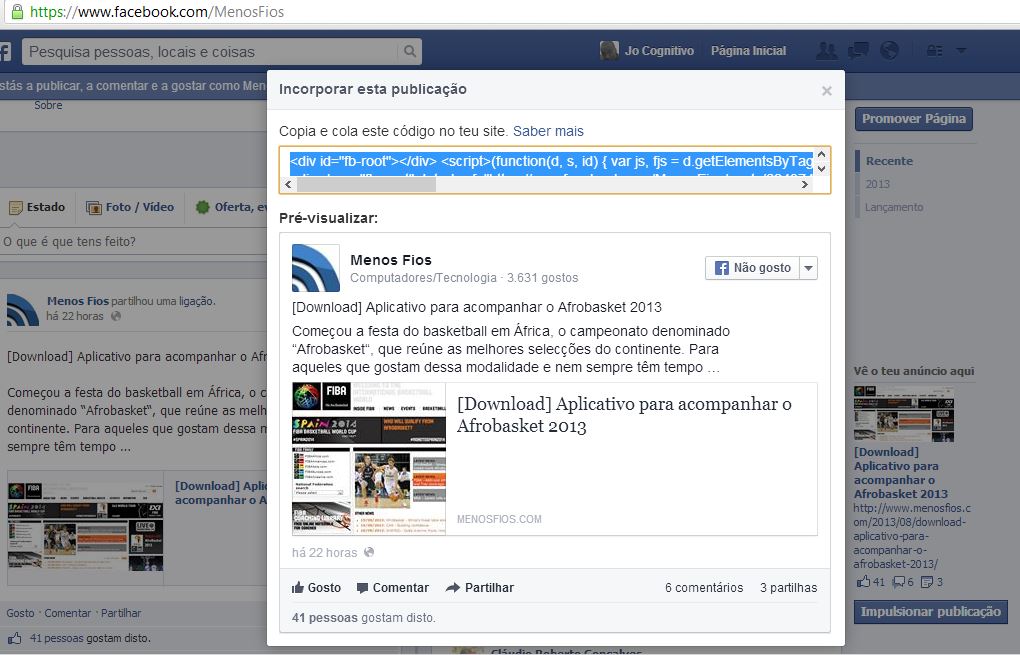
Task: Open 6 comentários in the preview
Action: pos(704,588)
